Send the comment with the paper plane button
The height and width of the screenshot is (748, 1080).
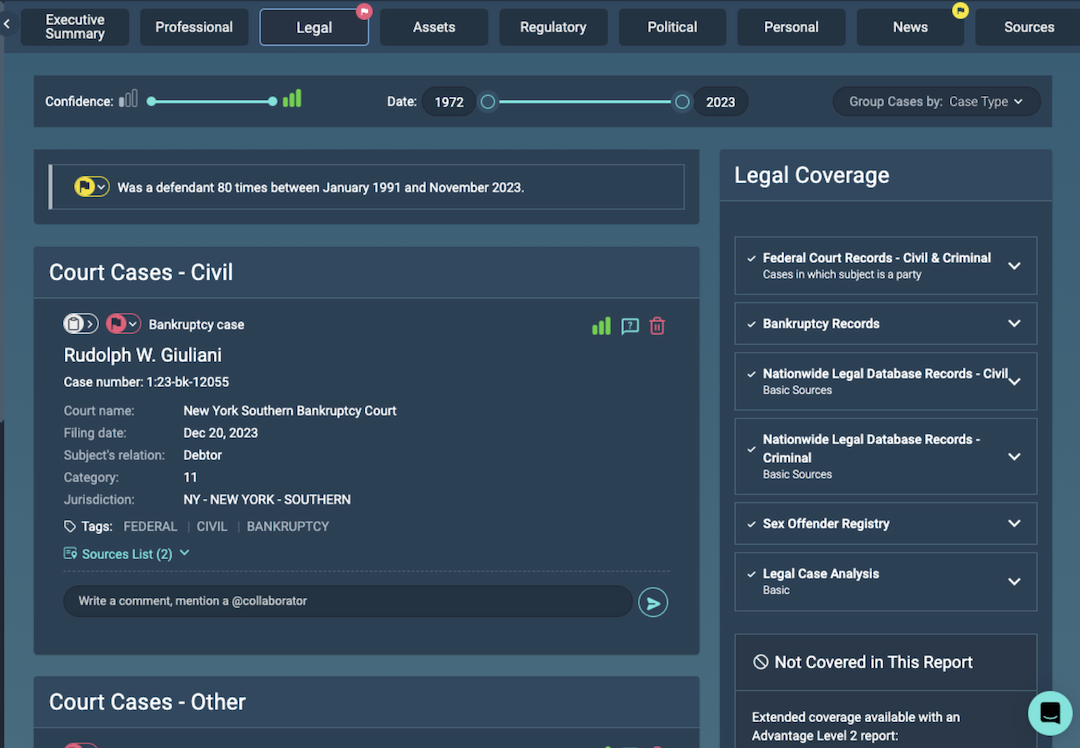click(653, 602)
